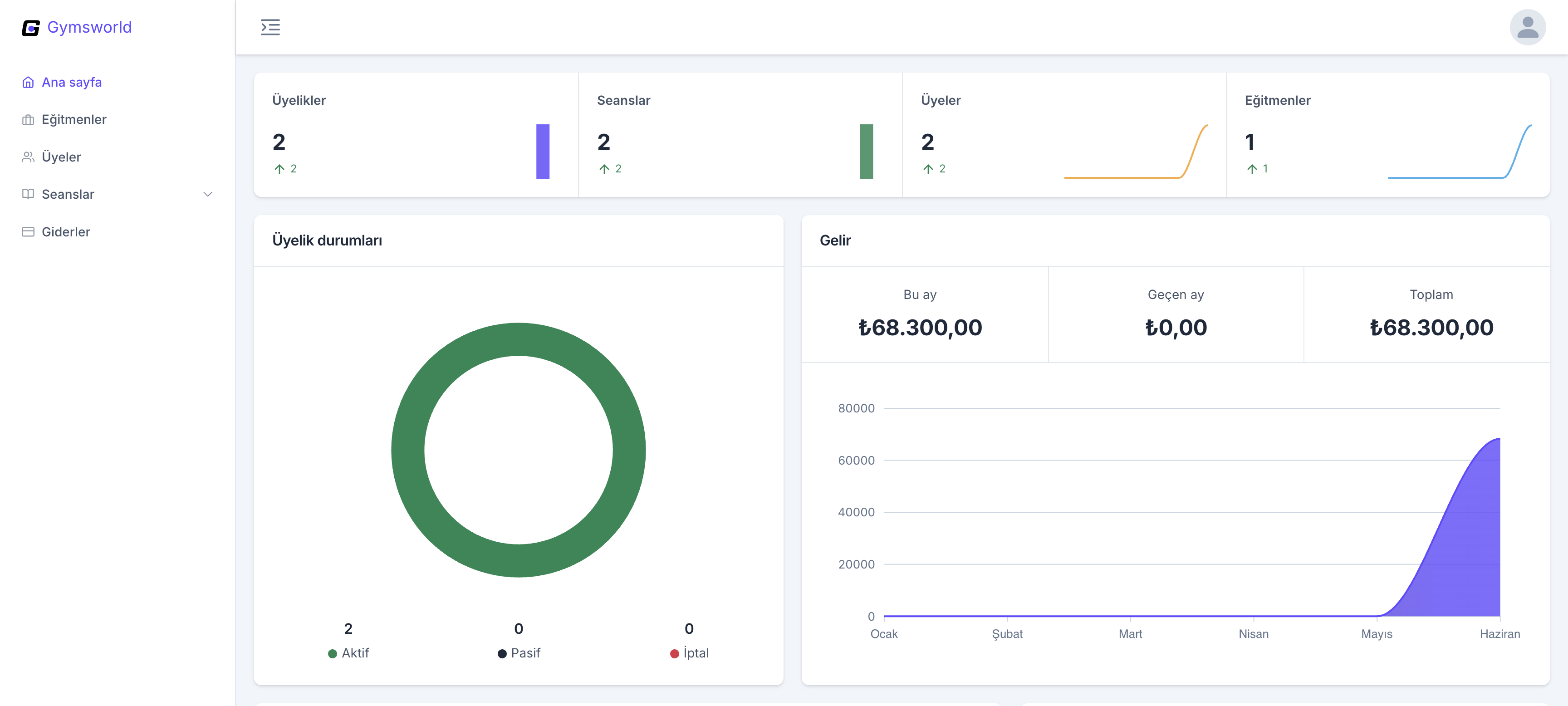
Task: Toggle the Pasif legend item
Action: click(519, 653)
